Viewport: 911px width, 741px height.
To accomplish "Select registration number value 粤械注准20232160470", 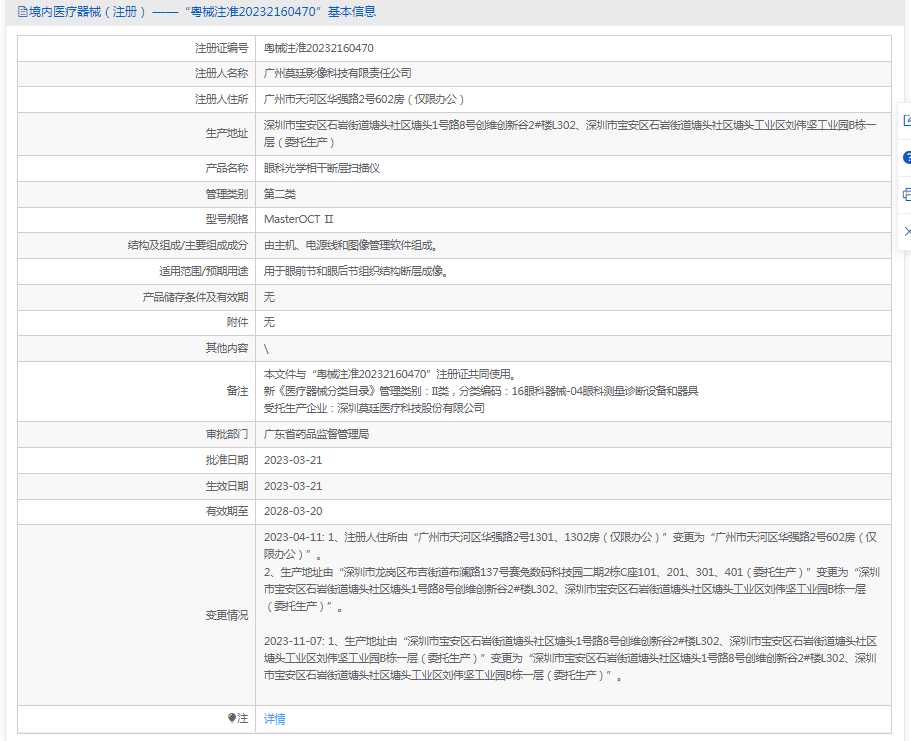I will [x=318, y=48].
